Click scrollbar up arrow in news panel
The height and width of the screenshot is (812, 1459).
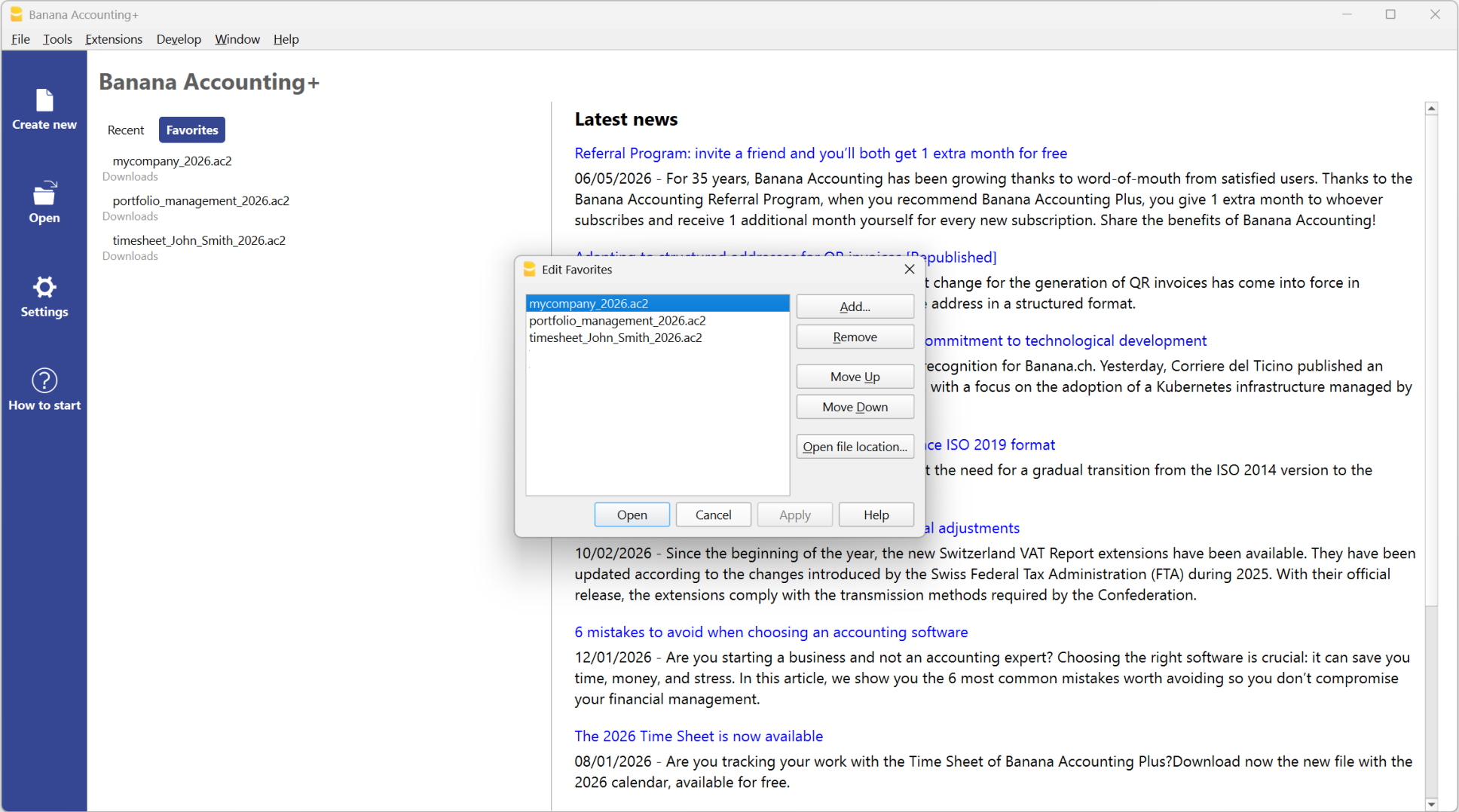(x=1431, y=108)
